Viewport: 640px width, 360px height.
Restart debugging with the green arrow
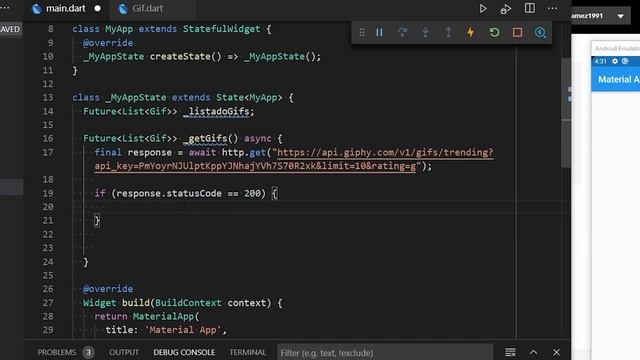coord(494,32)
